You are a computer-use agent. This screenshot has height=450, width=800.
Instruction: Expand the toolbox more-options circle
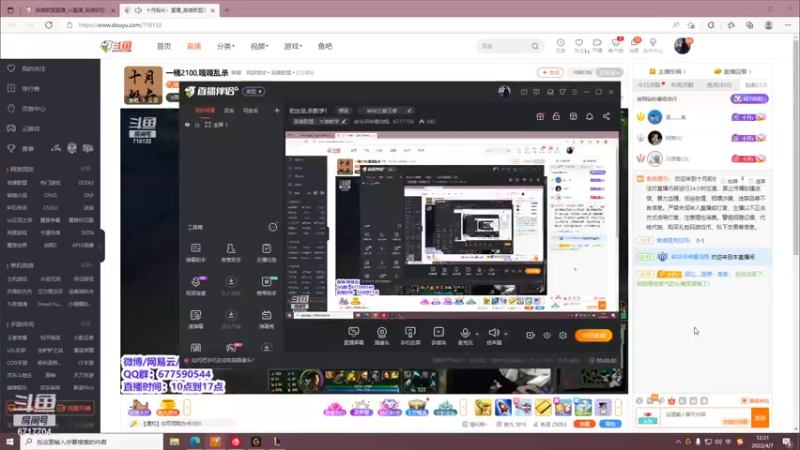[x=273, y=227]
